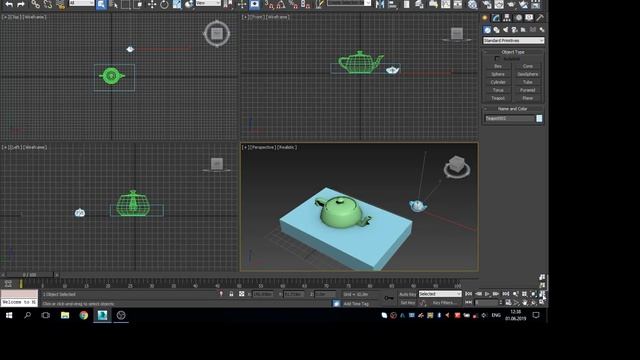The width and height of the screenshot is (640, 360).
Task: Click the Play Animation button
Action: pos(487,294)
